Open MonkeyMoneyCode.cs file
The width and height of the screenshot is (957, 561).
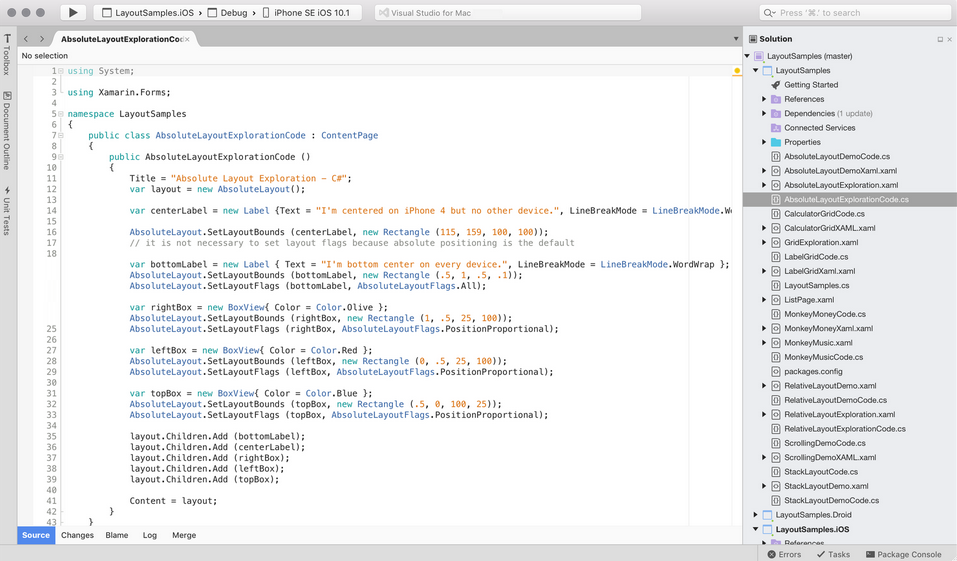click(x=825, y=314)
